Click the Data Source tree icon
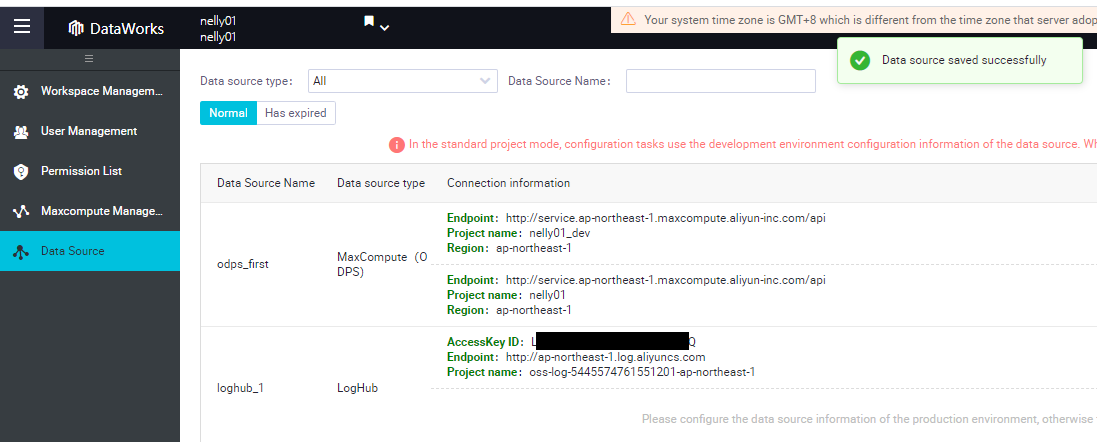This screenshot has width=1097, height=442. coord(21,252)
